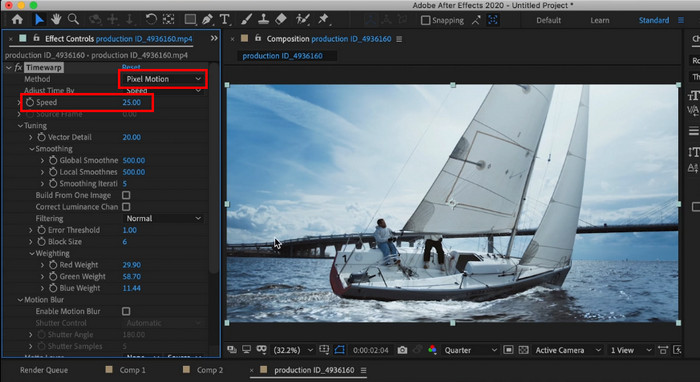Check Build From One Image
This screenshot has height=382, width=700.
[x=126, y=195]
